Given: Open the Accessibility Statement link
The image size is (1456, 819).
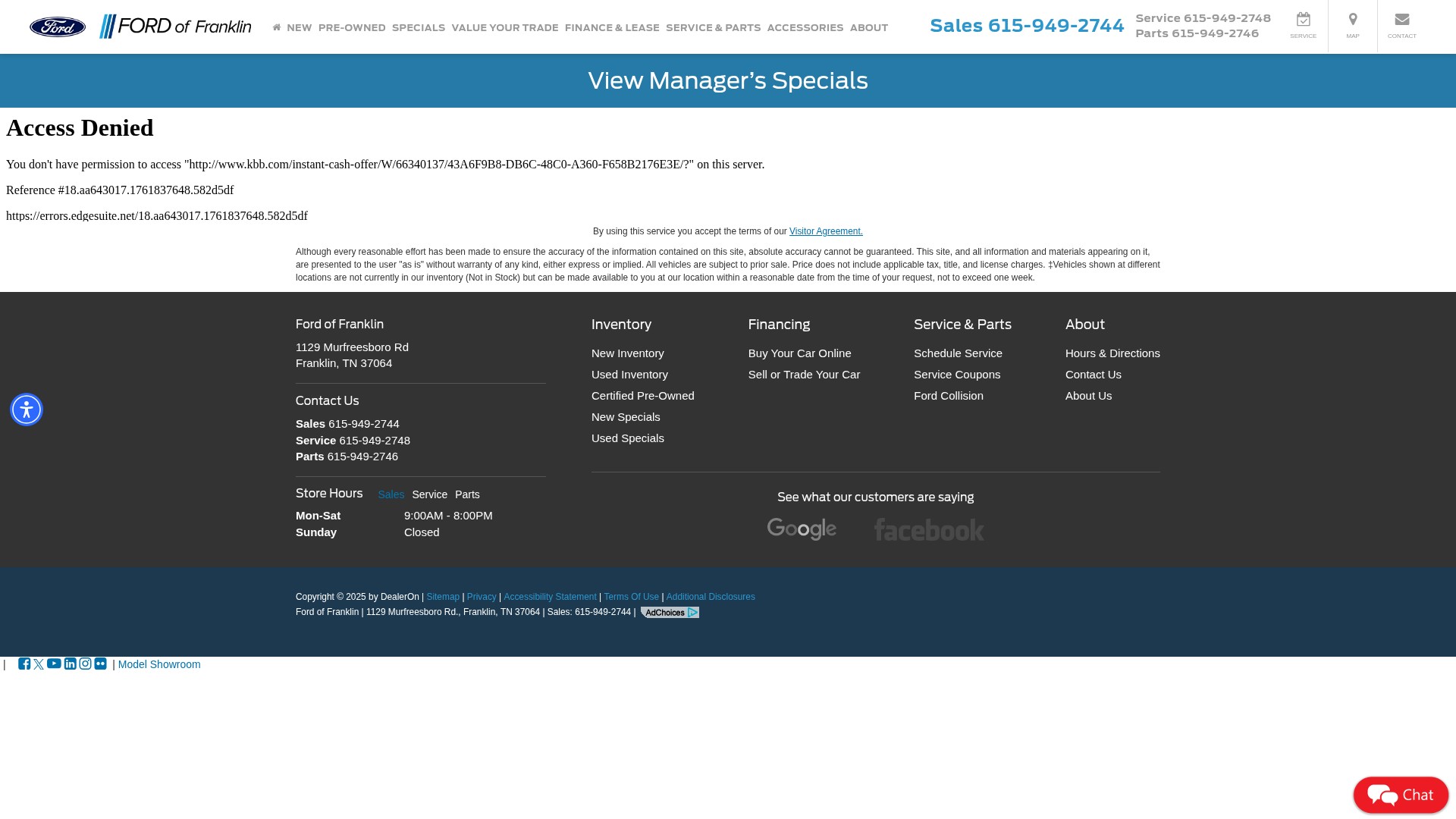Looking at the screenshot, I should (551, 597).
